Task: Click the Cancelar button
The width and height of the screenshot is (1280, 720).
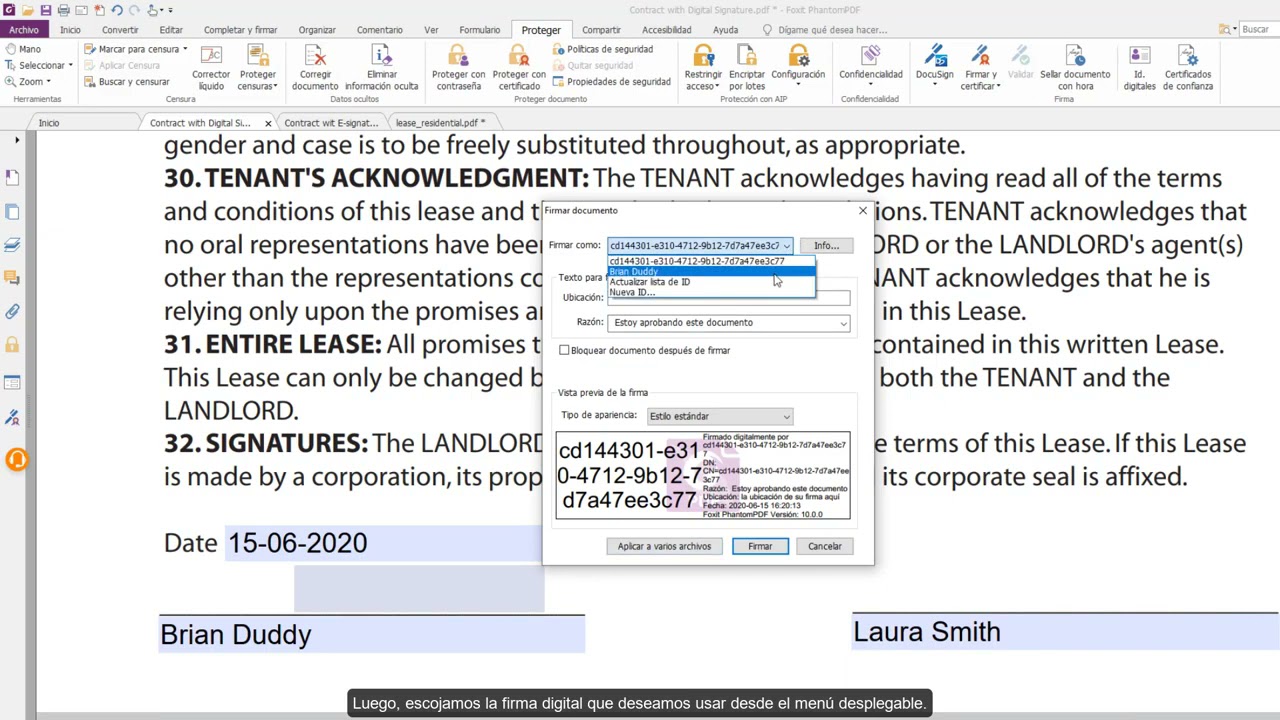Action: click(825, 546)
